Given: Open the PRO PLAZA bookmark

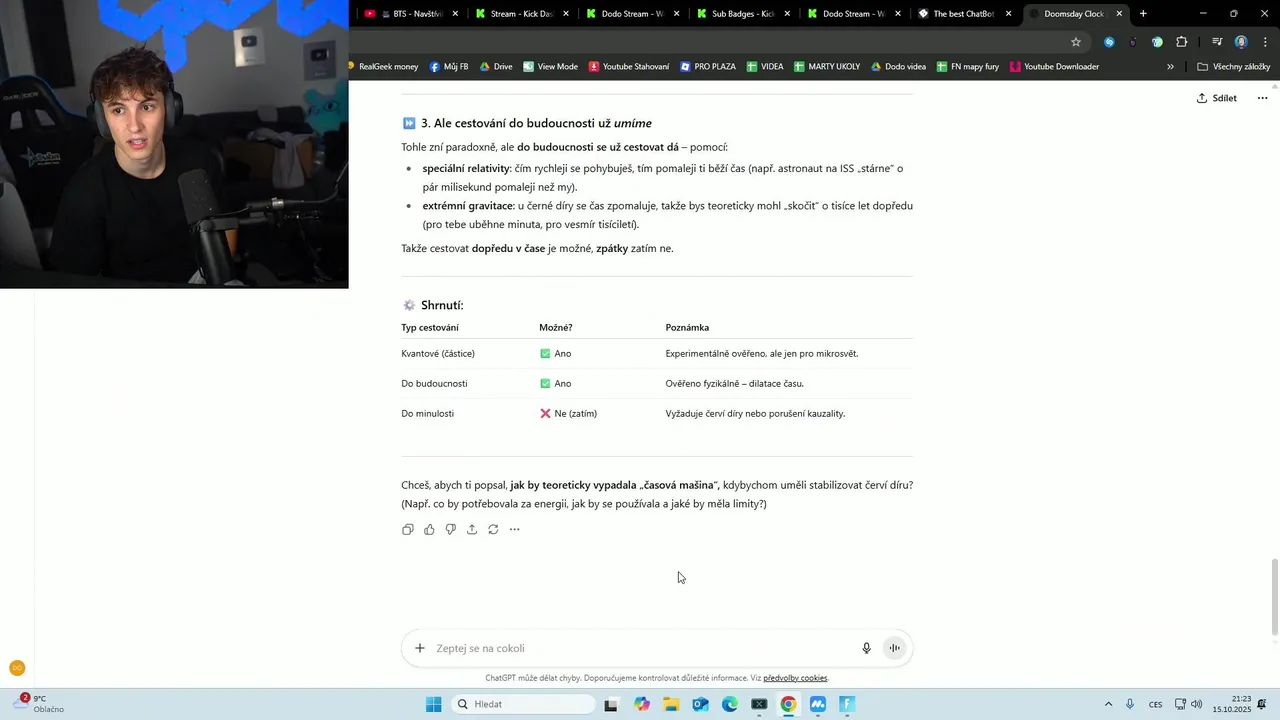Looking at the screenshot, I should 708,67.
